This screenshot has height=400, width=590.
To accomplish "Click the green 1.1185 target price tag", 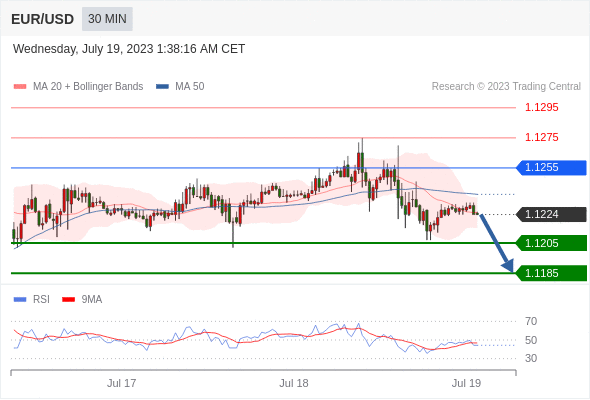I will coord(551,273).
